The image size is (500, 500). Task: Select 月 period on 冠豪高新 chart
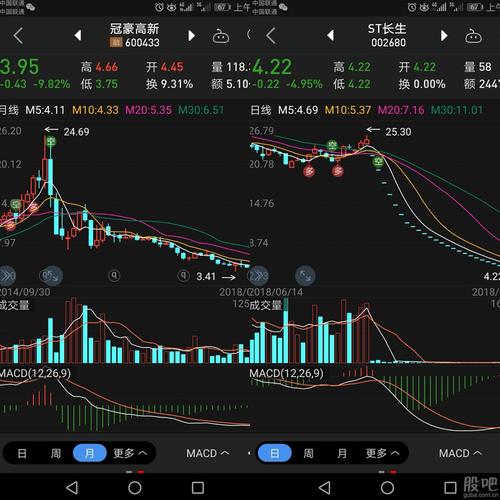pos(89,453)
